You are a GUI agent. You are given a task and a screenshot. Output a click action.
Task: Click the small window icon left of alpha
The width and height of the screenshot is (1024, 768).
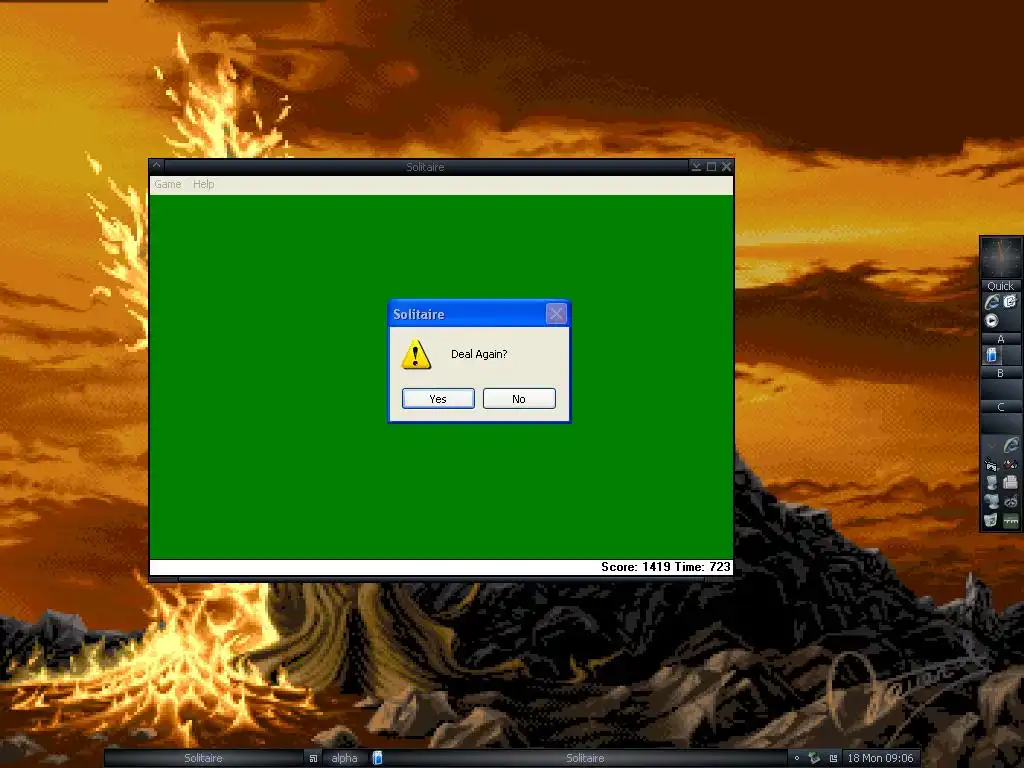tap(313, 758)
